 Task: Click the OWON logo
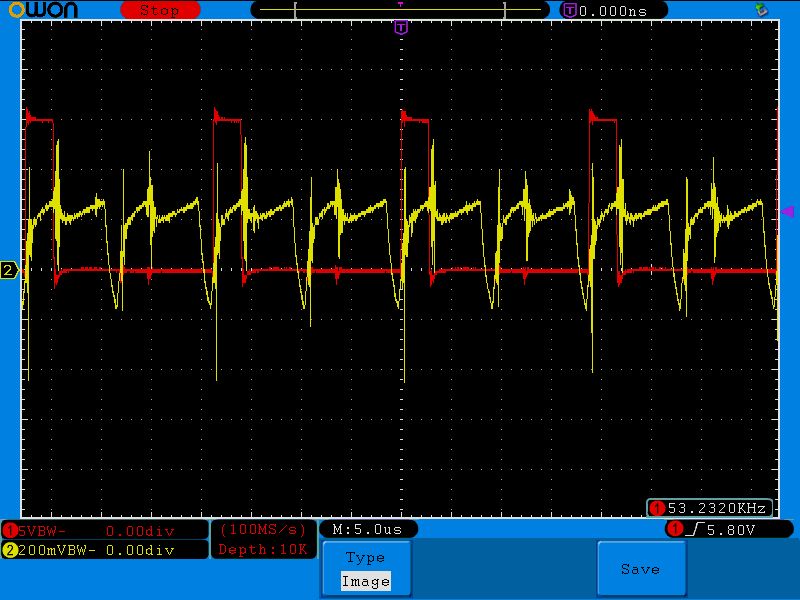pos(43,10)
